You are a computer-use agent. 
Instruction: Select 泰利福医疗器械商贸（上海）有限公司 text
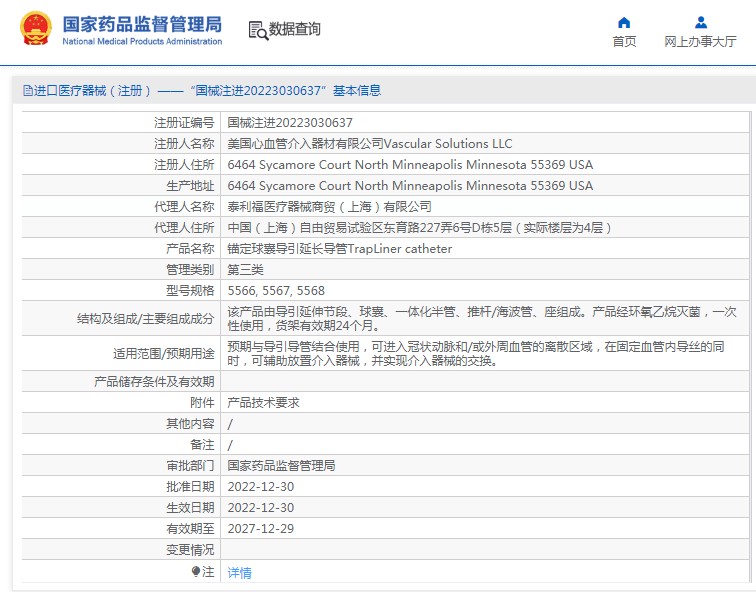click(x=329, y=207)
